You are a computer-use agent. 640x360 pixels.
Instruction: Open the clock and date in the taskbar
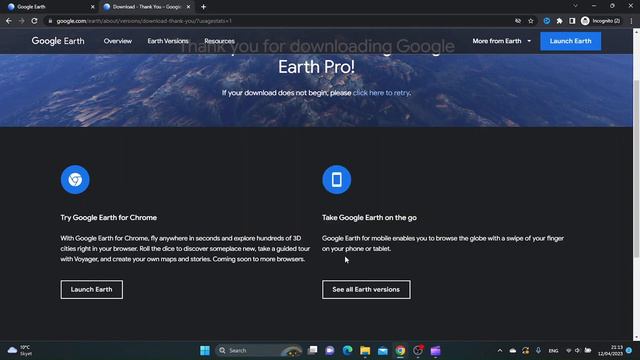[x=611, y=351]
